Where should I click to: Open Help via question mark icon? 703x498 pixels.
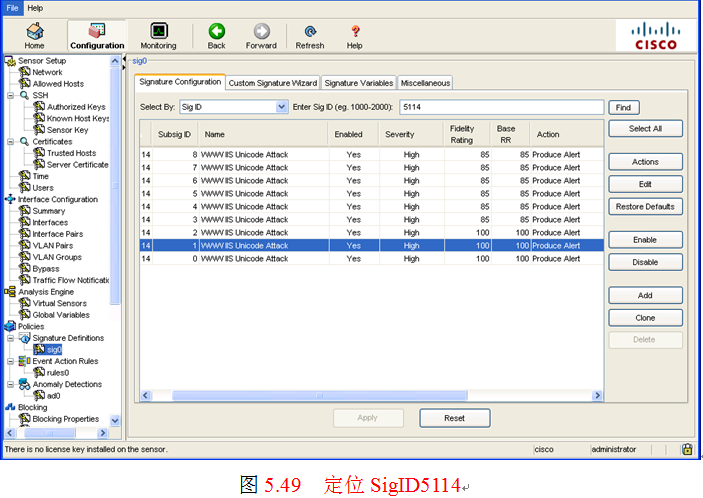pyautogui.click(x=355, y=36)
